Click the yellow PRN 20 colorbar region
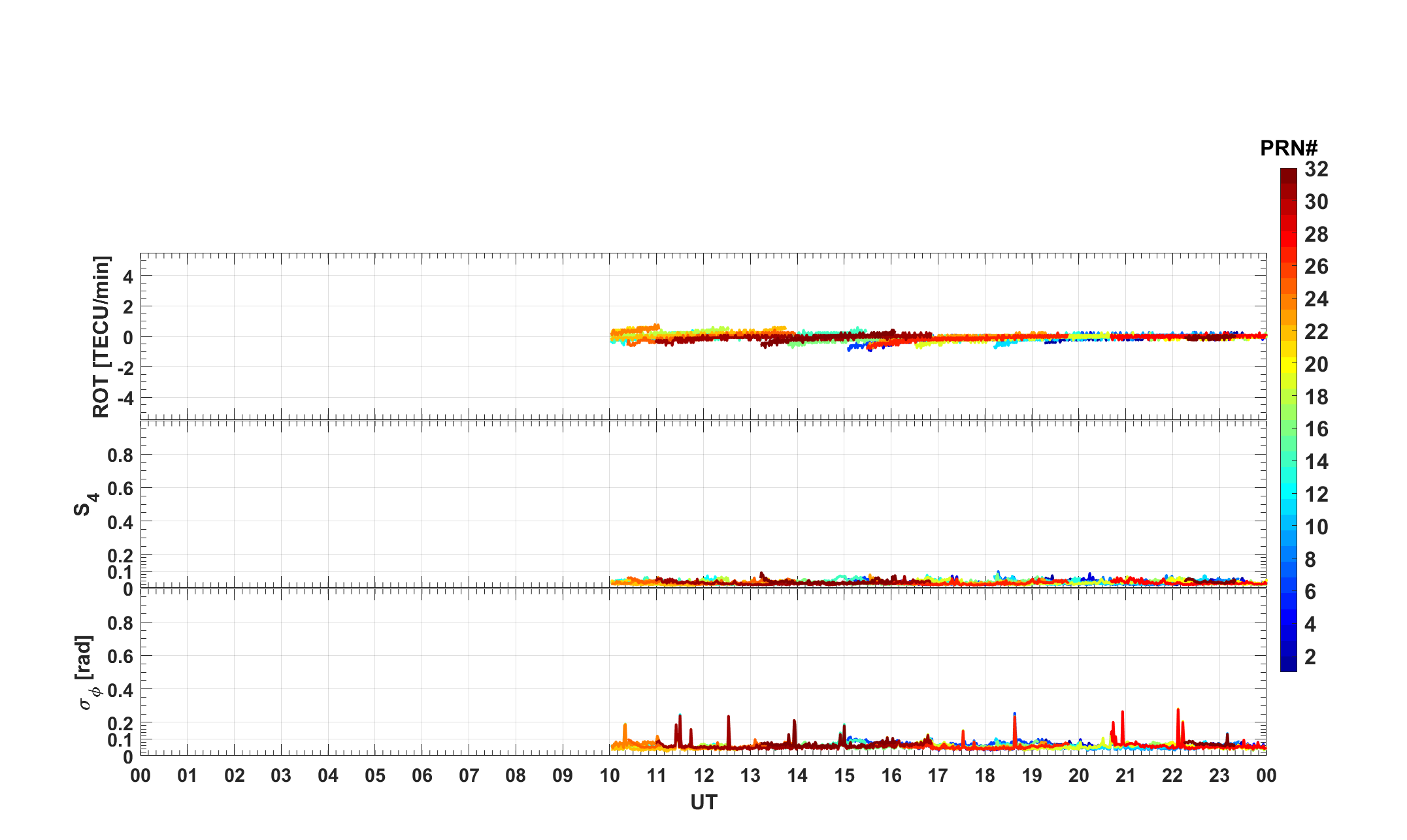Image resolution: width=1407 pixels, height=840 pixels. pyautogui.click(x=1288, y=364)
